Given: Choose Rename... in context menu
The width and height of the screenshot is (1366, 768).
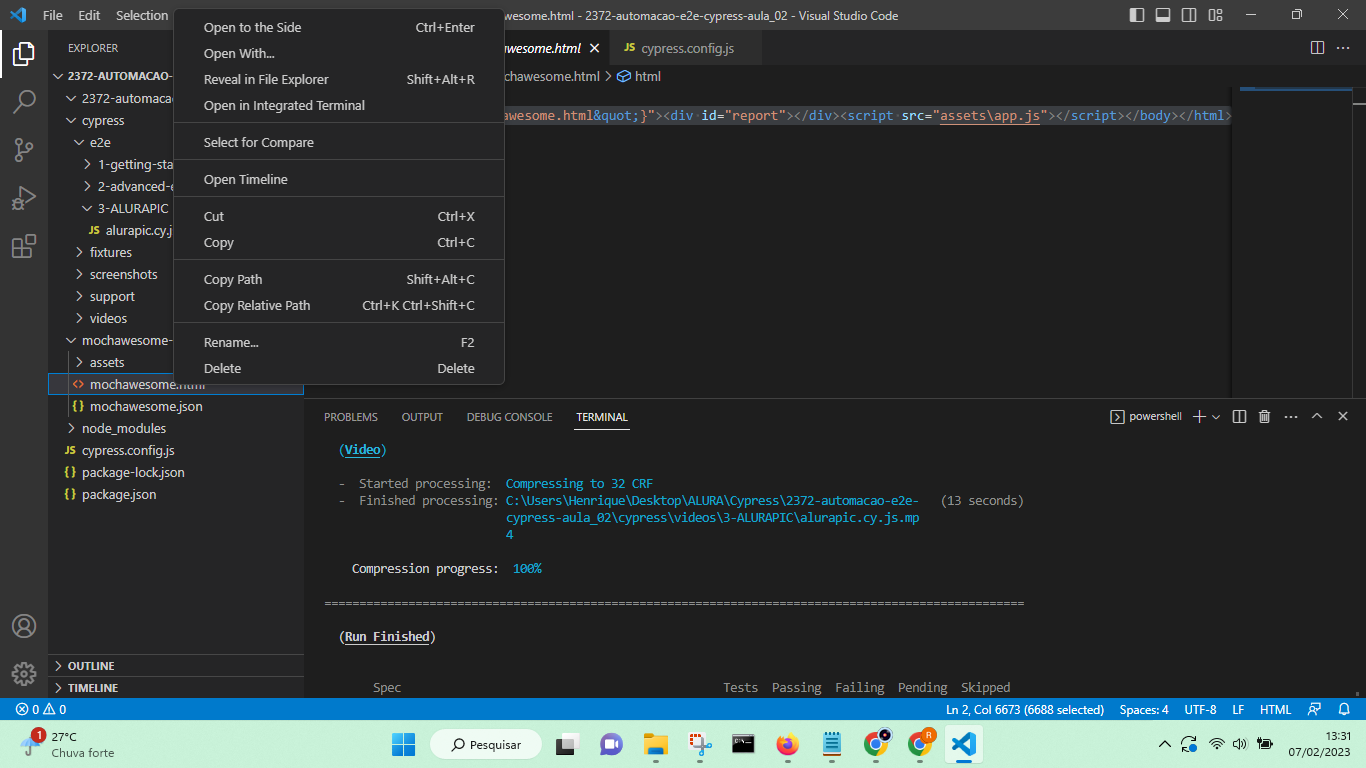Looking at the screenshot, I should (x=339, y=342).
